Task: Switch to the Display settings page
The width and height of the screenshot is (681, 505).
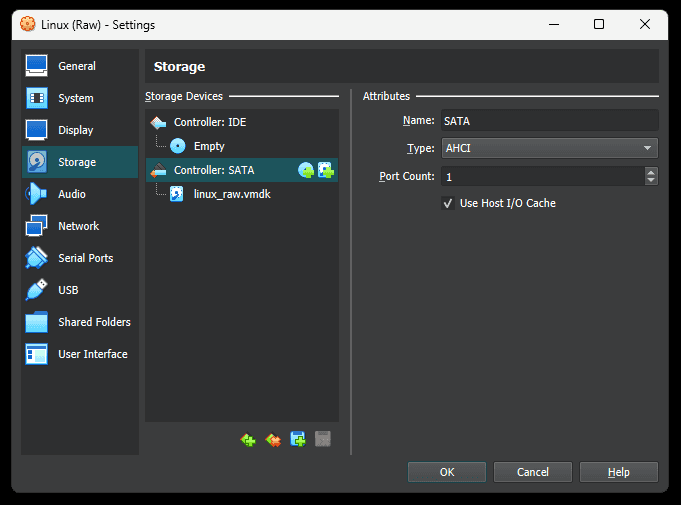Action: 75,130
